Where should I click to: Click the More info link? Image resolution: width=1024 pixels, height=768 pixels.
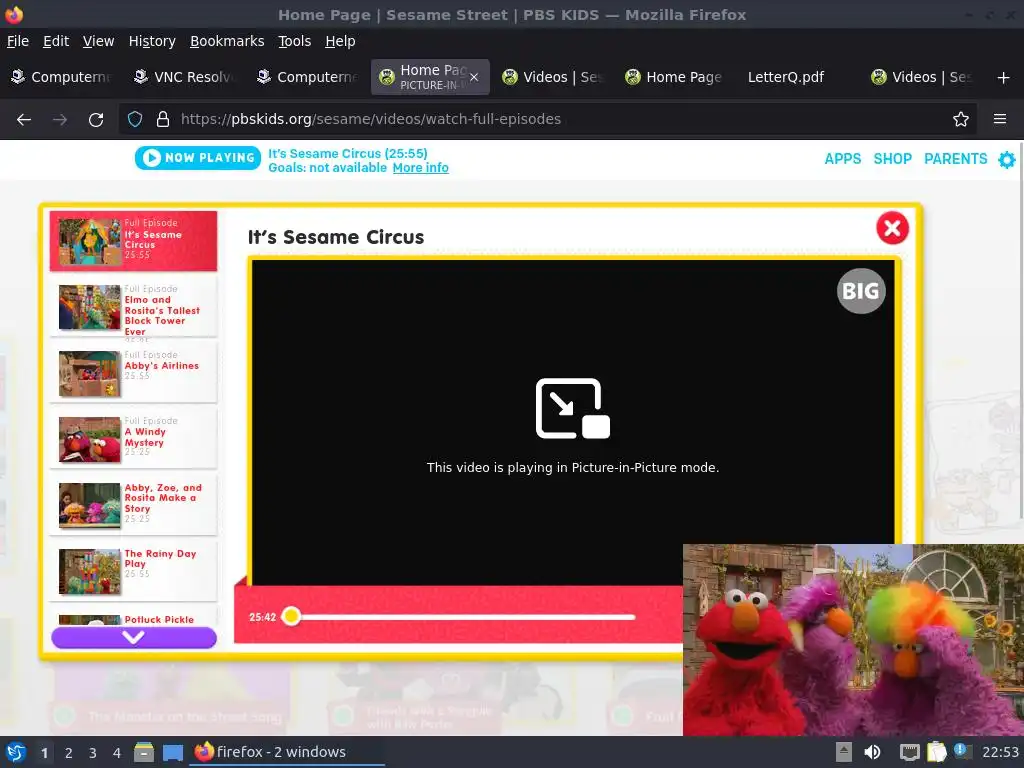421,168
